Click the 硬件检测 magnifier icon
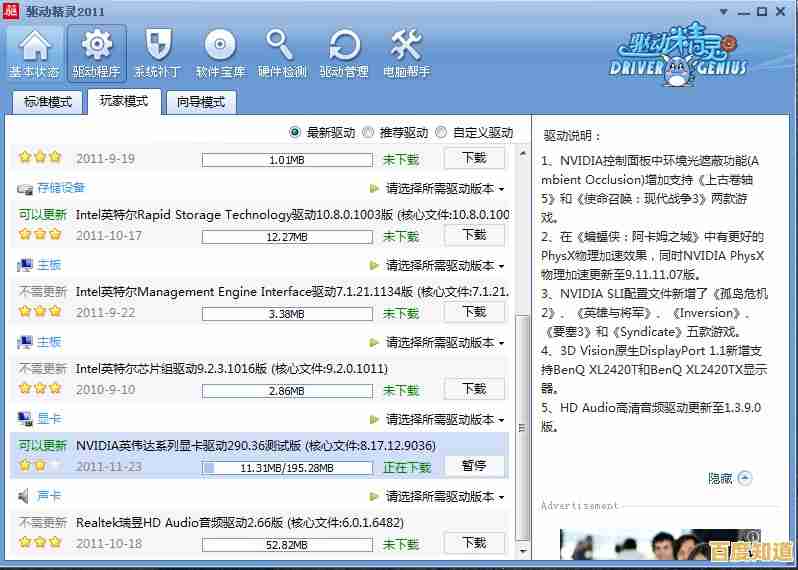 (x=282, y=47)
